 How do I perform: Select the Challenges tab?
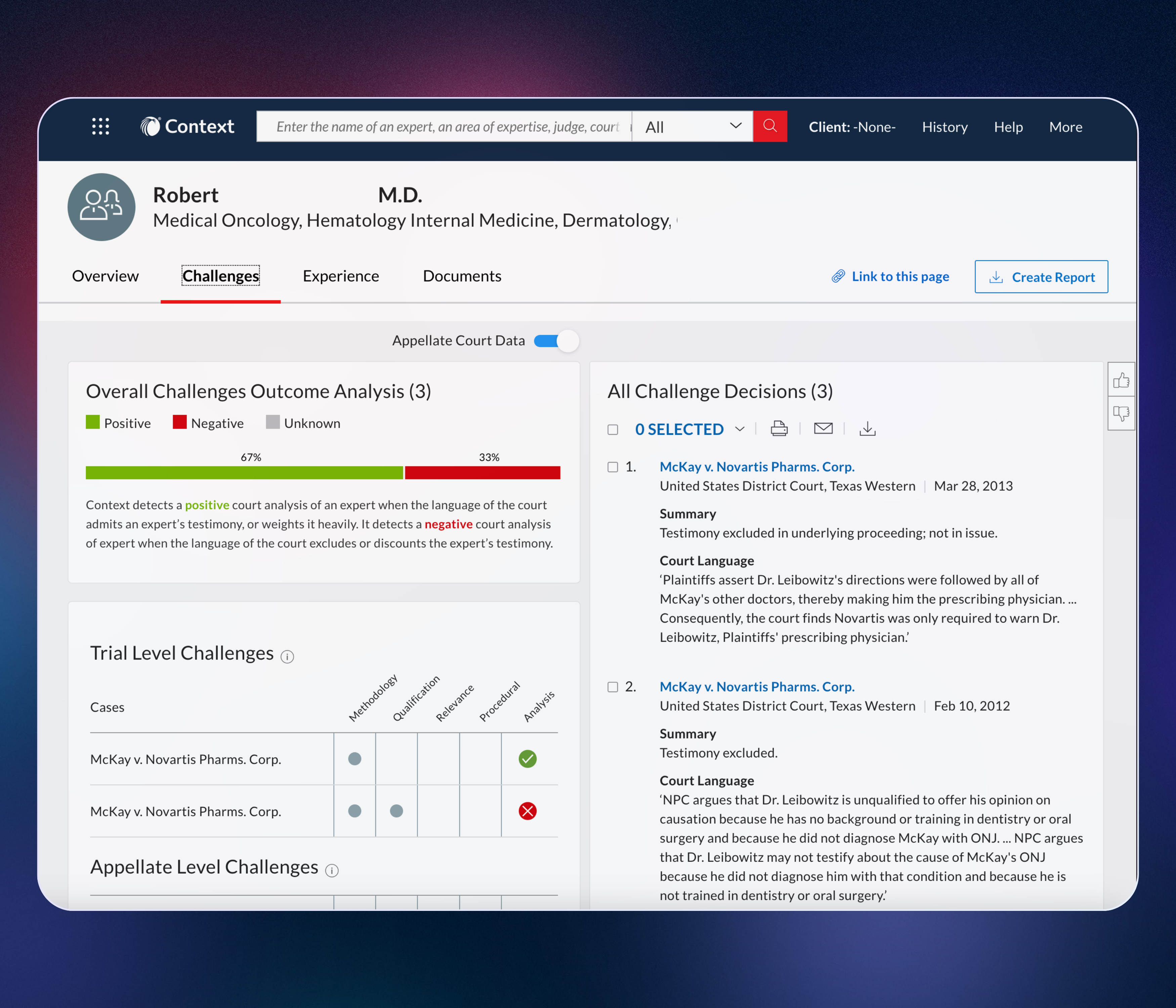(221, 276)
